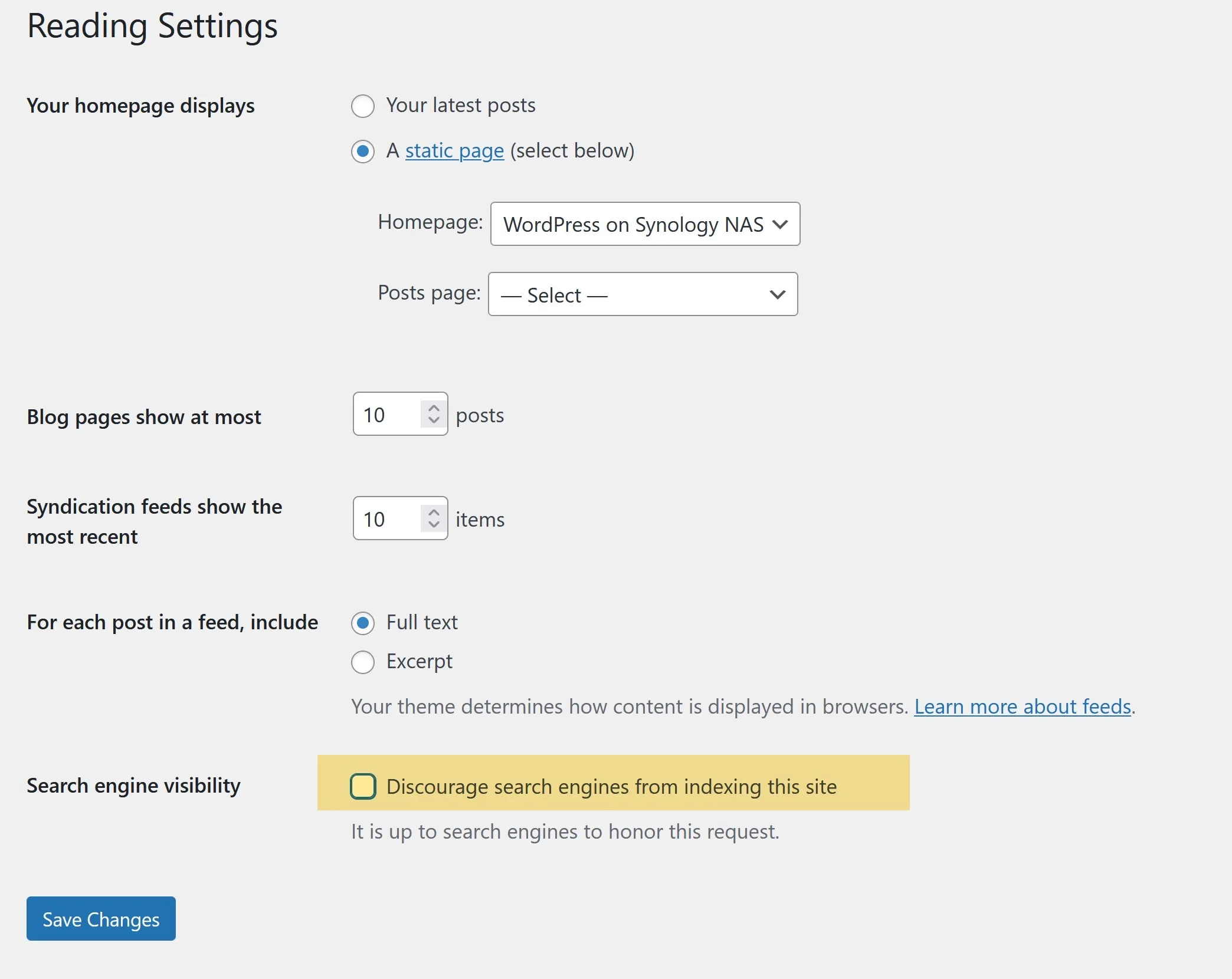Follow the "Learn more about feeds" link
The width and height of the screenshot is (1232, 979).
click(x=1023, y=707)
